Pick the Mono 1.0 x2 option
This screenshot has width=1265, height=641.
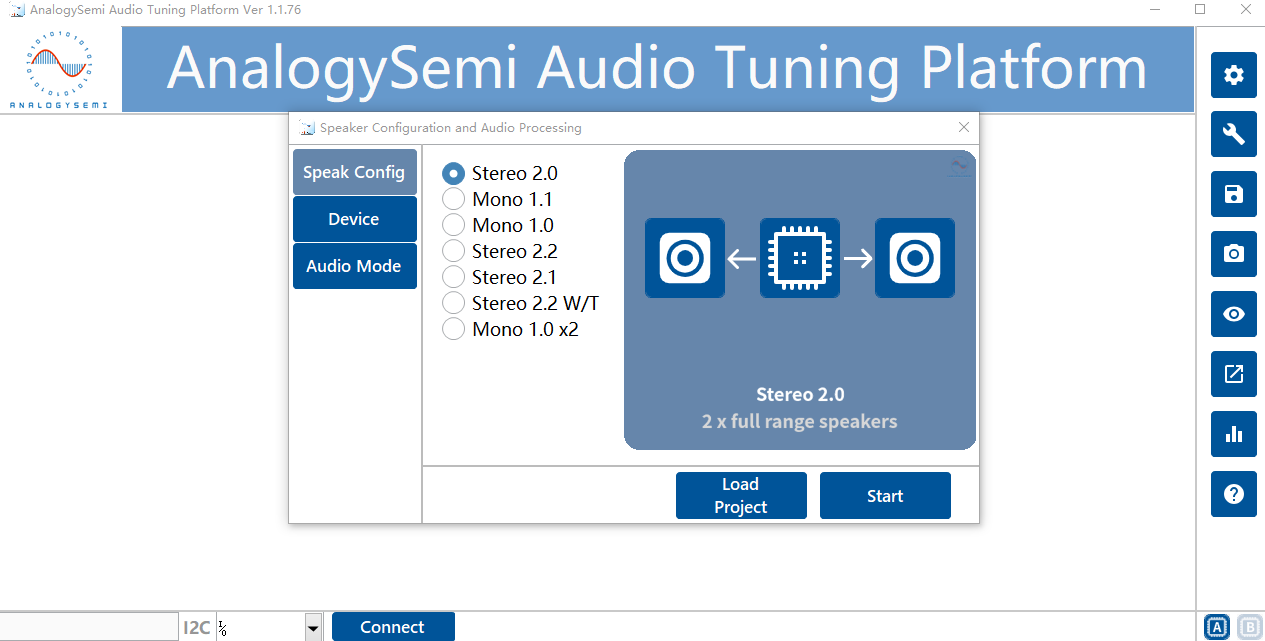454,329
